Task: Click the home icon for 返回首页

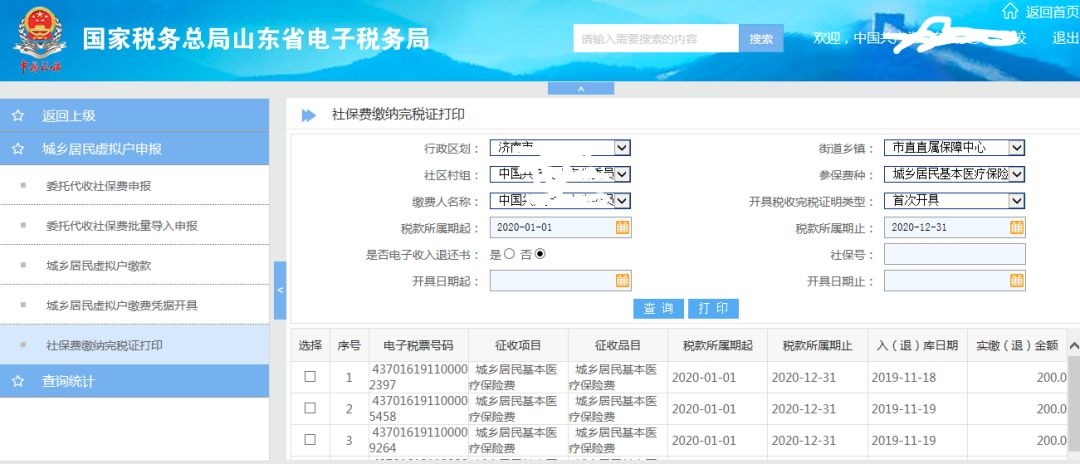Action: 1009,12
